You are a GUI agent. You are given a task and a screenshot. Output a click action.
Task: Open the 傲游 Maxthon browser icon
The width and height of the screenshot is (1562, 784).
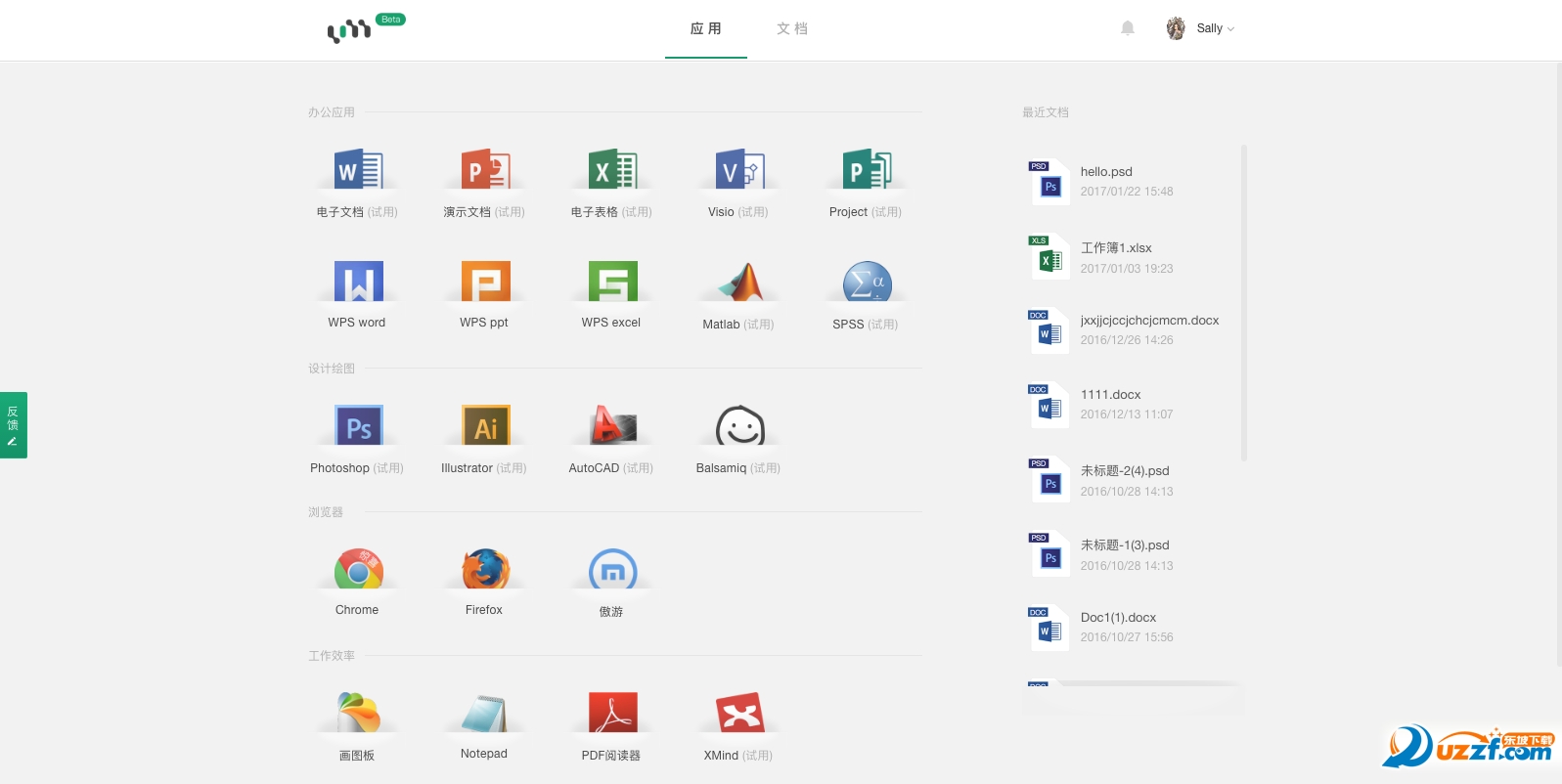pyautogui.click(x=612, y=569)
